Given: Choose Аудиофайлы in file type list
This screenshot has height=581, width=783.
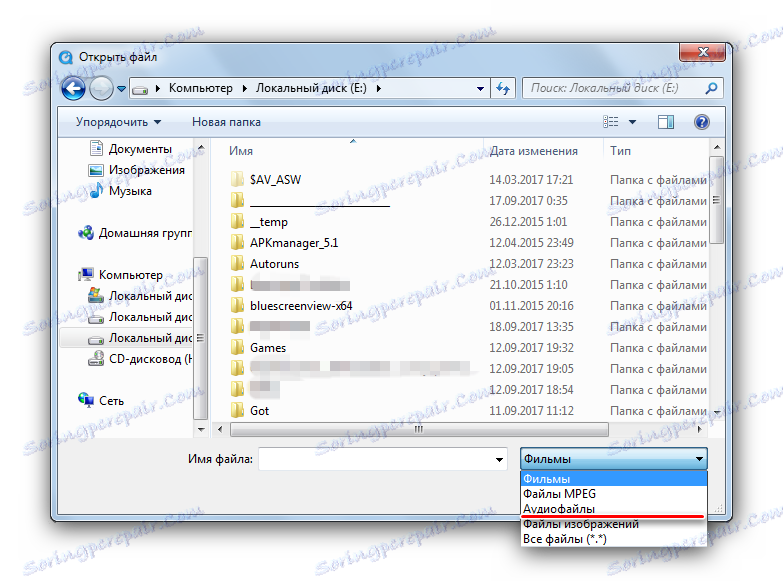Looking at the screenshot, I should [614, 509].
